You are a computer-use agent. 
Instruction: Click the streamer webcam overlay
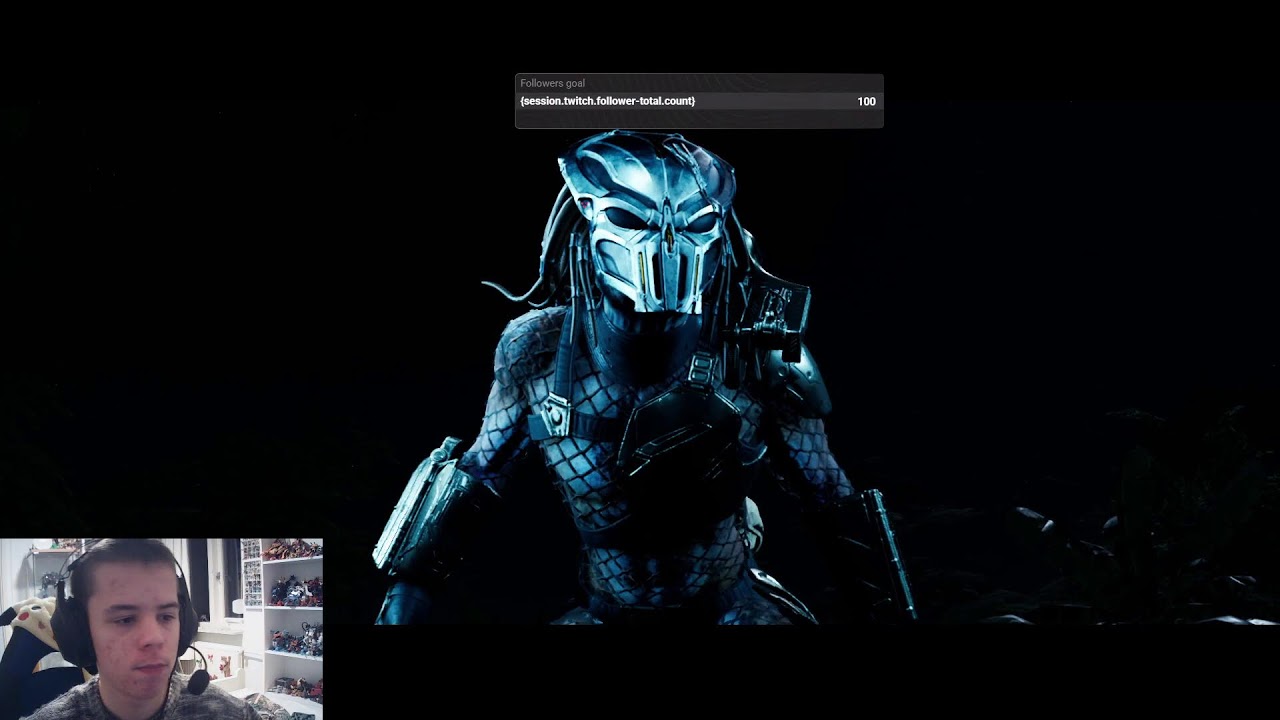pyautogui.click(x=161, y=629)
